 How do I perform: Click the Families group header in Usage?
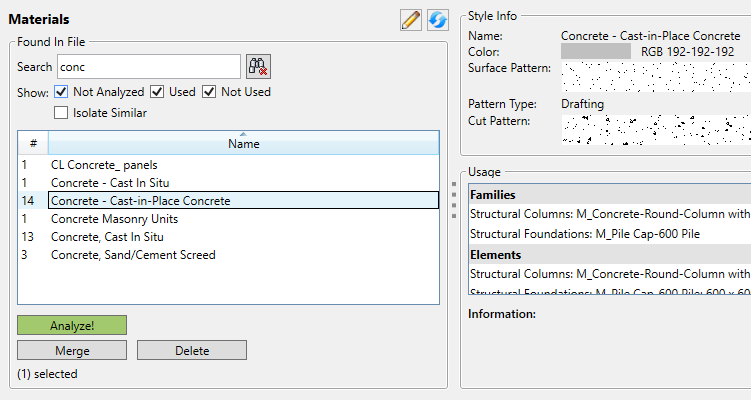coord(610,194)
